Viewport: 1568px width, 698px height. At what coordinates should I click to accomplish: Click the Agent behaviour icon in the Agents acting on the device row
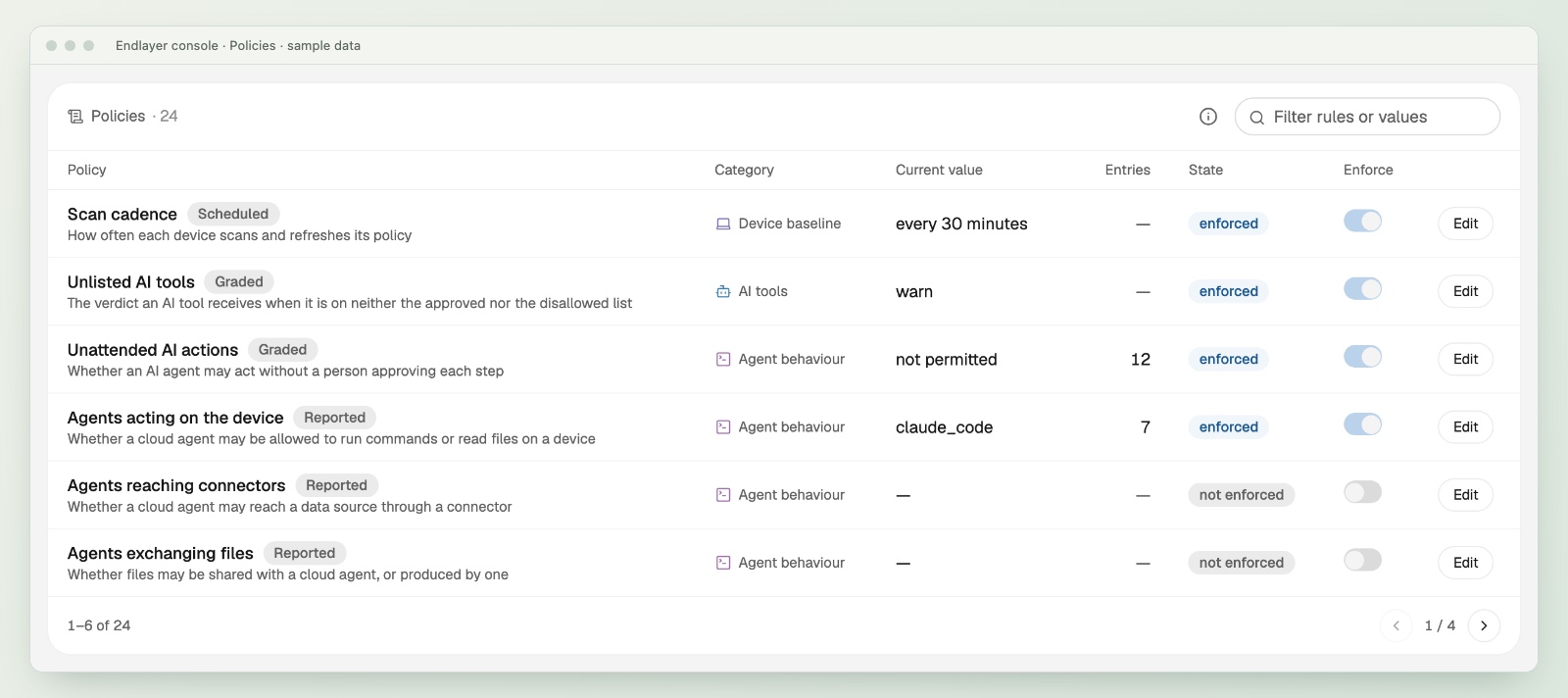click(x=723, y=426)
